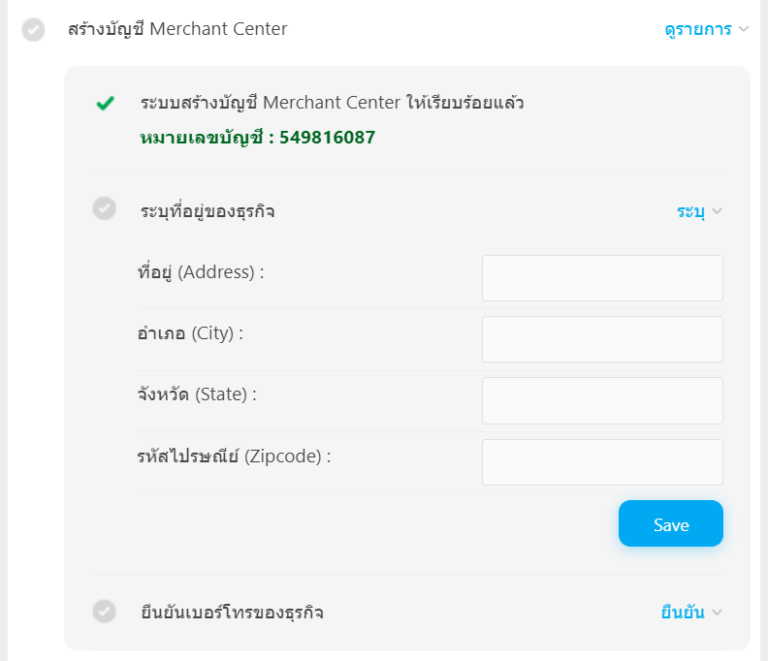Click the Save button
The width and height of the screenshot is (768, 661).
click(670, 524)
